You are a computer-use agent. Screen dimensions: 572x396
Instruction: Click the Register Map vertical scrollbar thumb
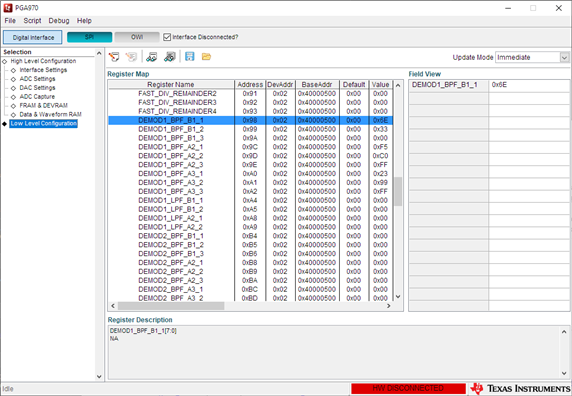398,191
